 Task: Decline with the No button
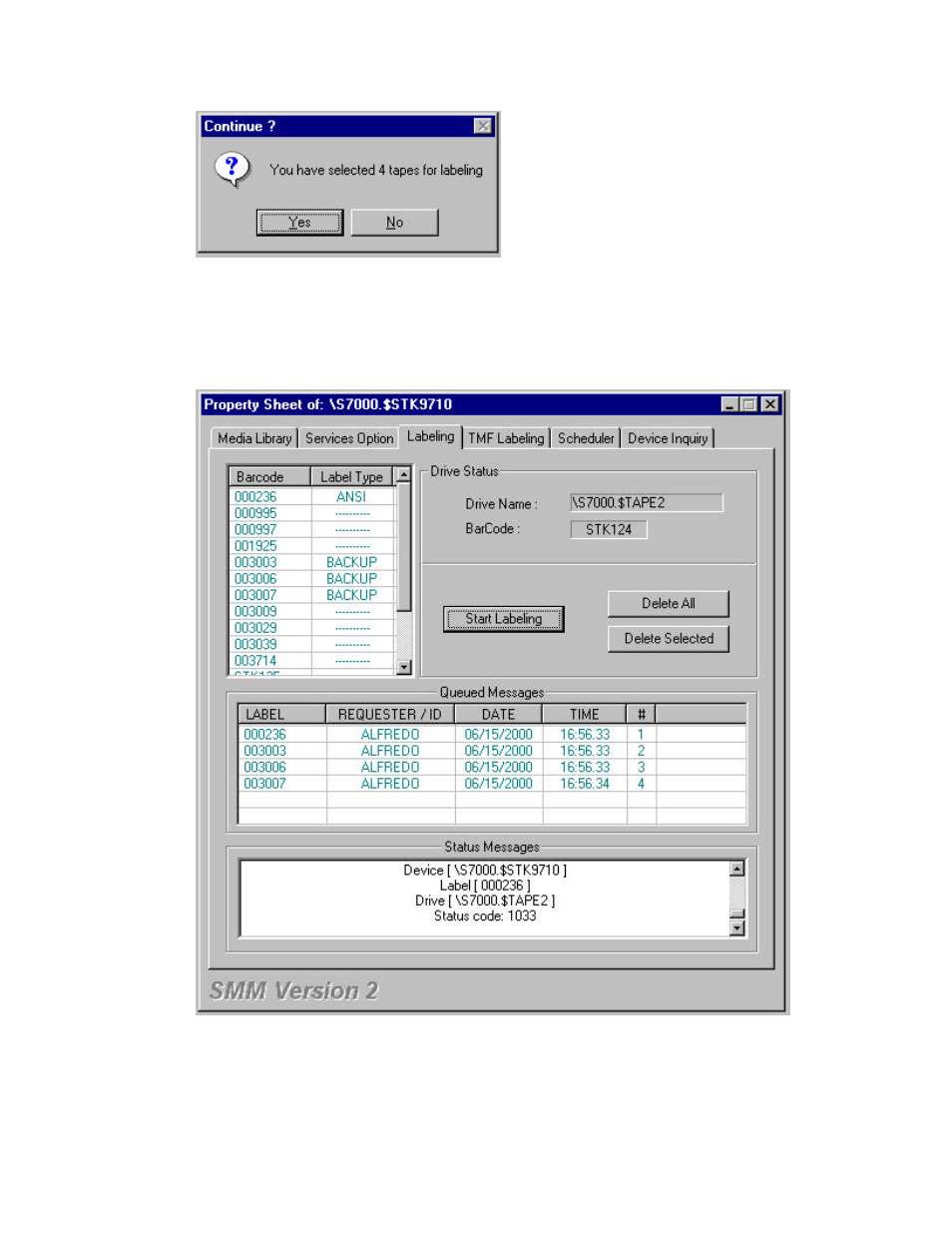(x=394, y=223)
